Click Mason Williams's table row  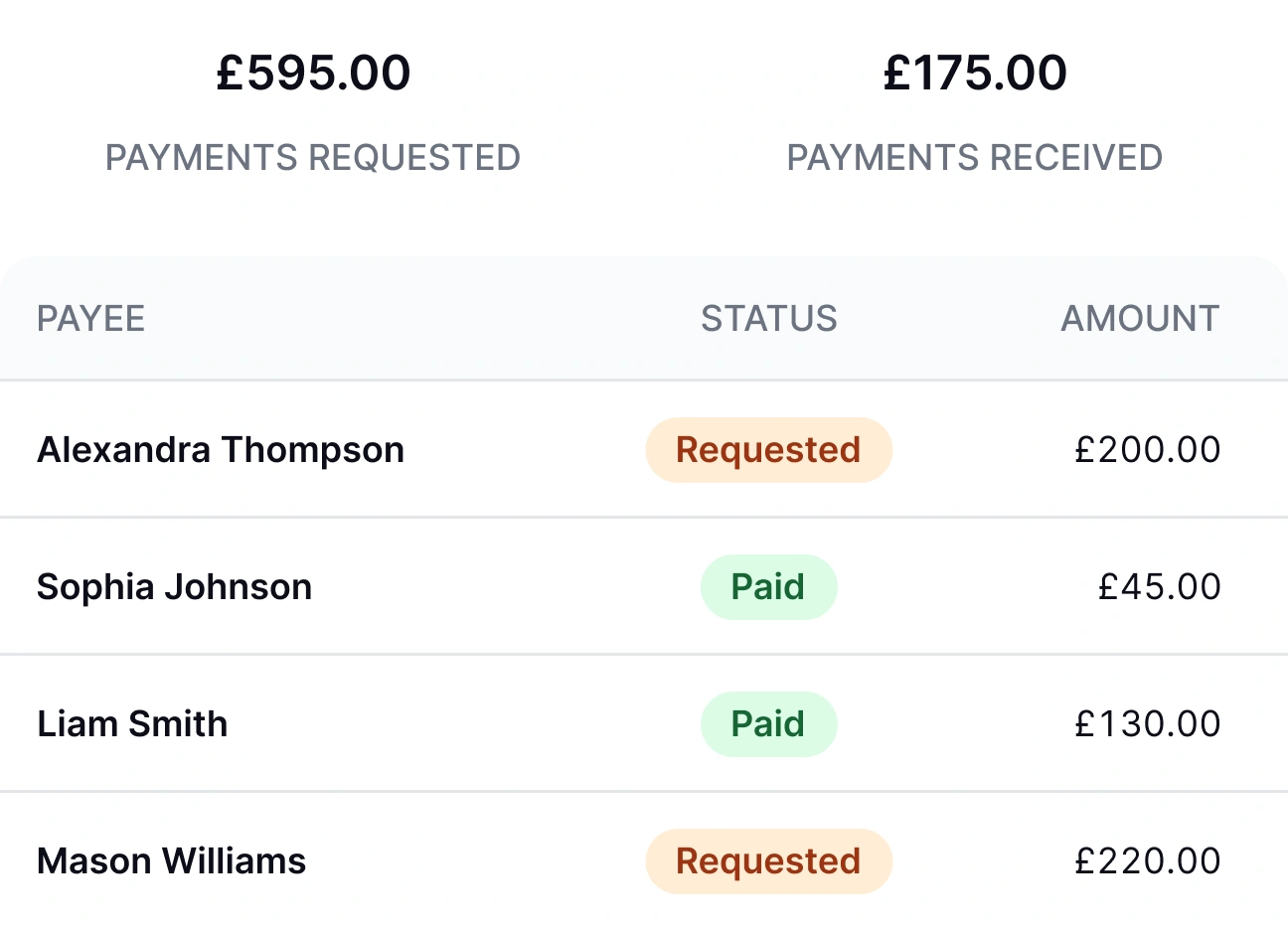point(497,860)
